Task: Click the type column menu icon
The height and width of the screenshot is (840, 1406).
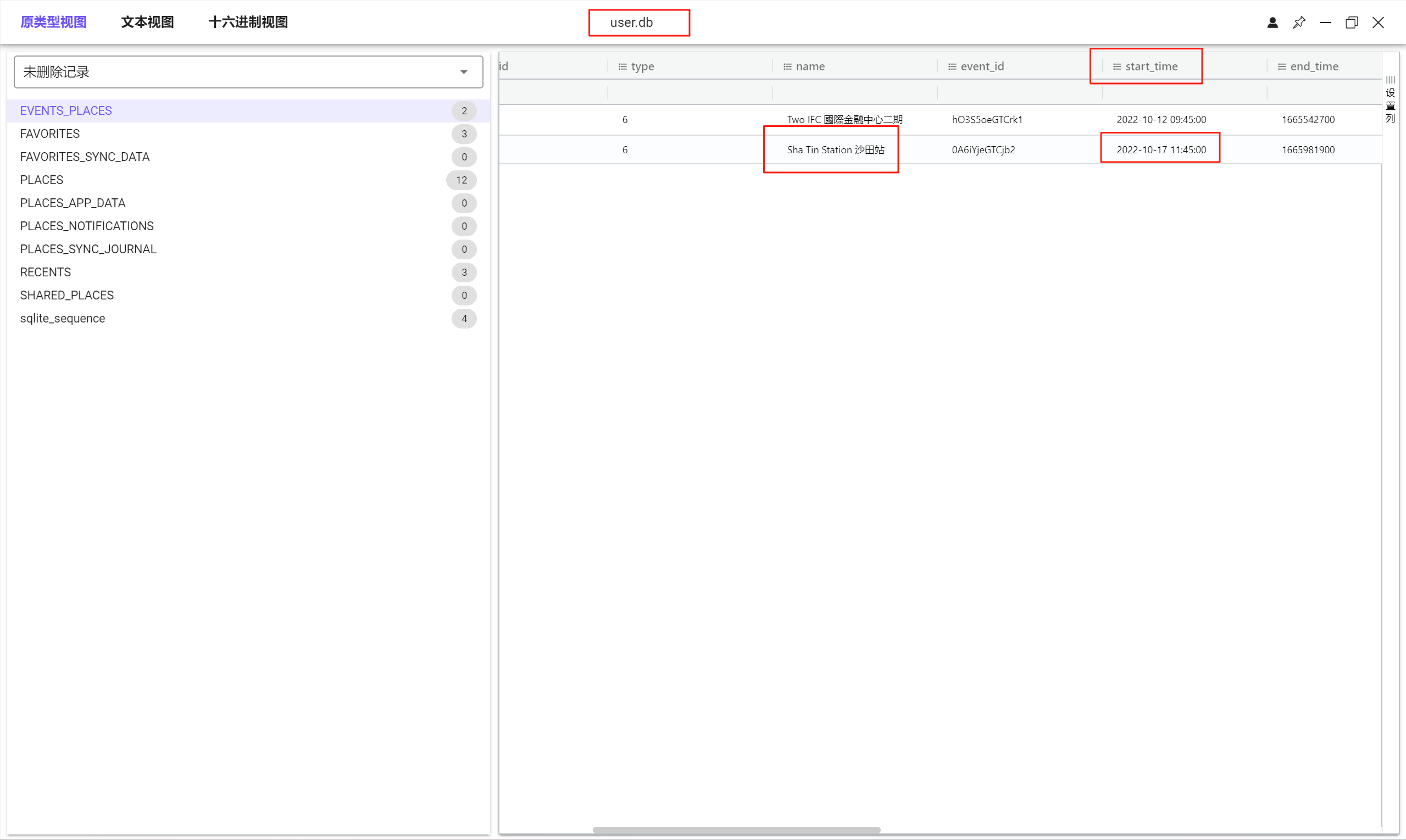Action: click(x=622, y=67)
